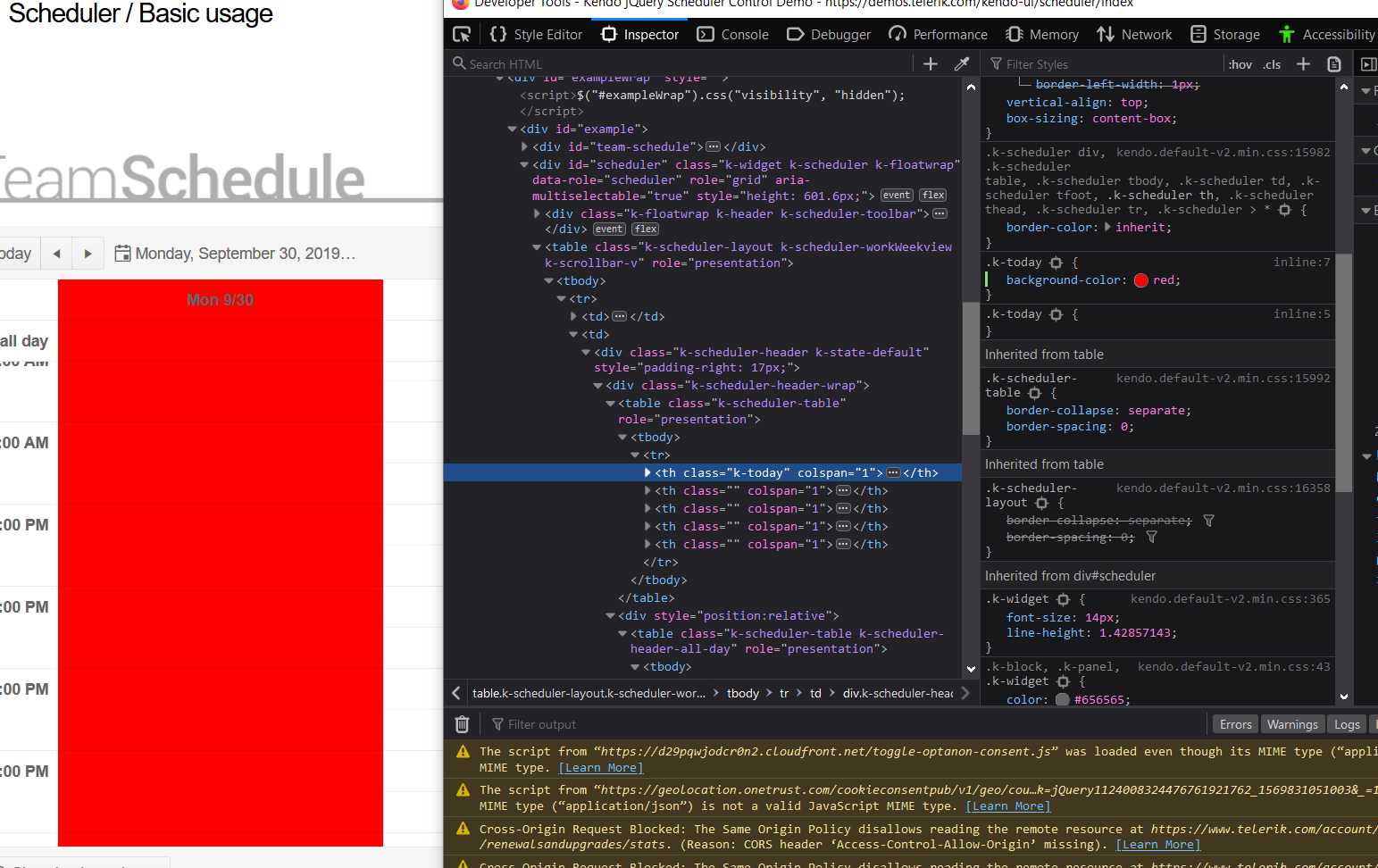
Task: Activate the element picker tool
Action: (462, 34)
